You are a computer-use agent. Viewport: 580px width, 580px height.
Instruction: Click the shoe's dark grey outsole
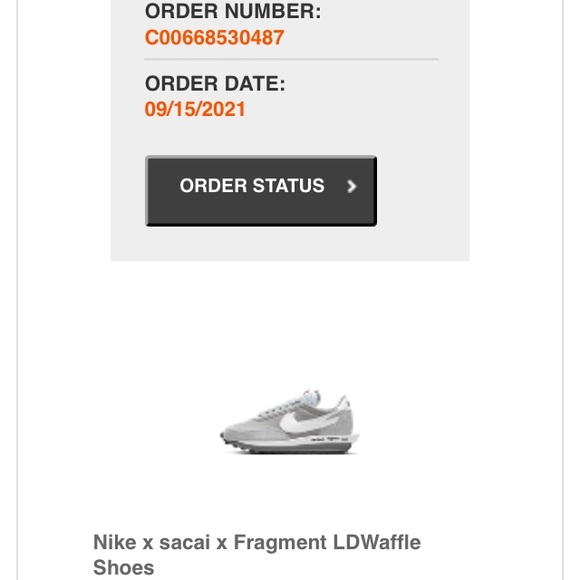click(292, 448)
